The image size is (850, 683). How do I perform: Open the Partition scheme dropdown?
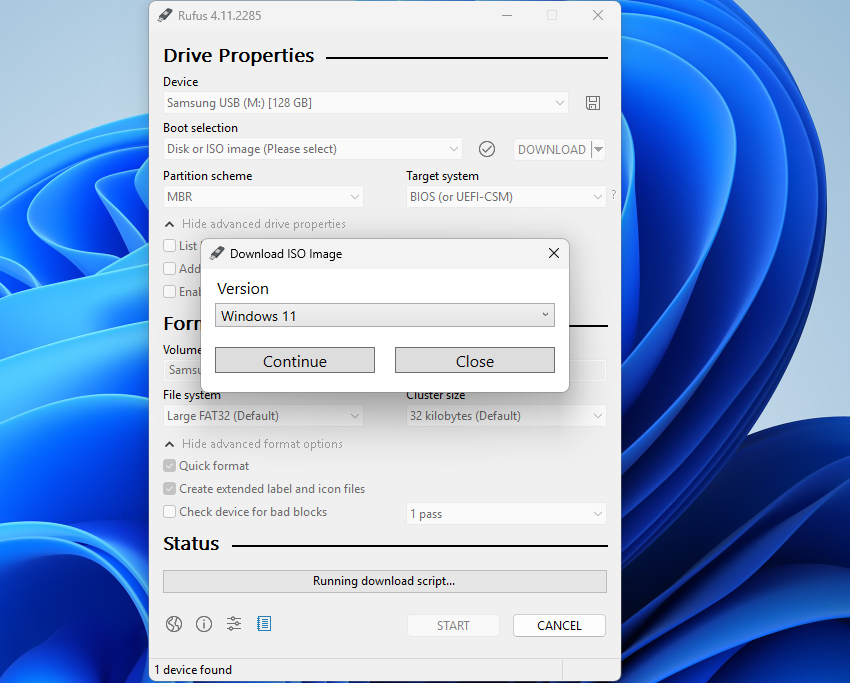[263, 196]
